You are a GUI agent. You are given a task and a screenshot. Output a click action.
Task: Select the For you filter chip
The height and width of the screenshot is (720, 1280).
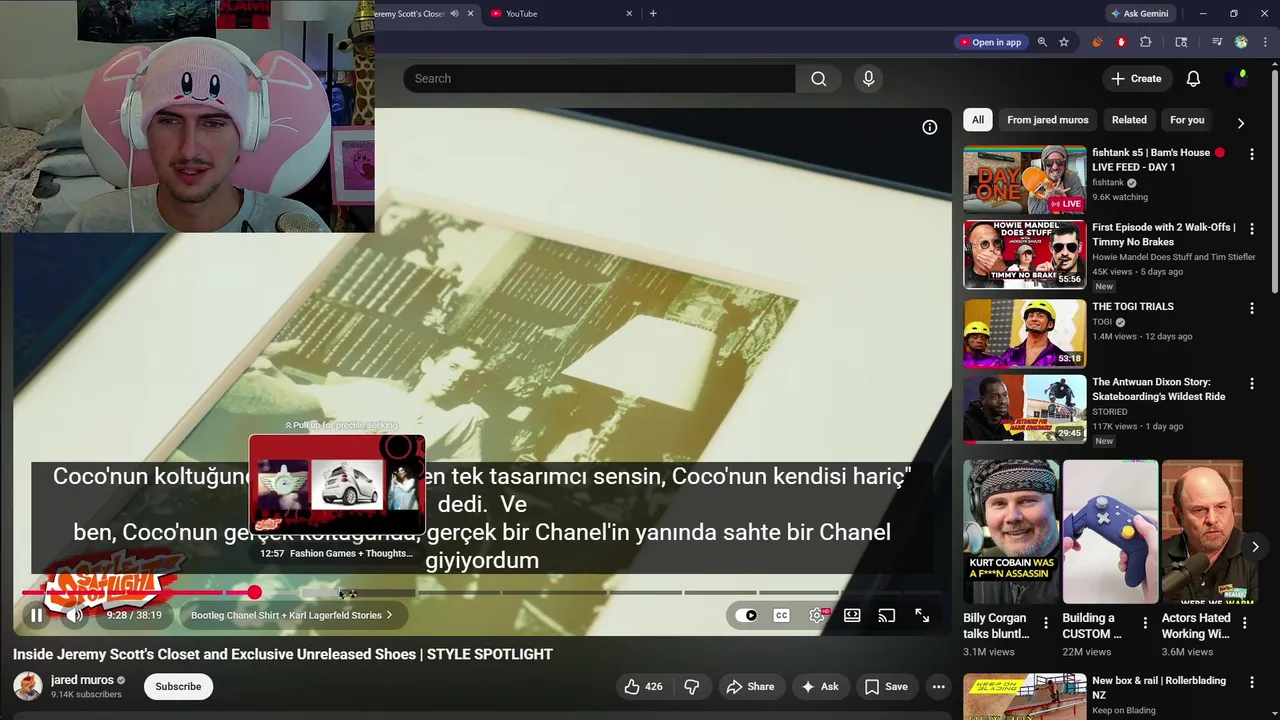point(1187,120)
